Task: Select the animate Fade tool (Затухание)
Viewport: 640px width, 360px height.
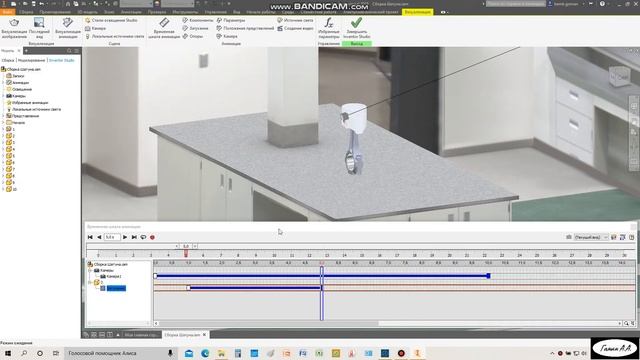Action: click(x=196, y=28)
